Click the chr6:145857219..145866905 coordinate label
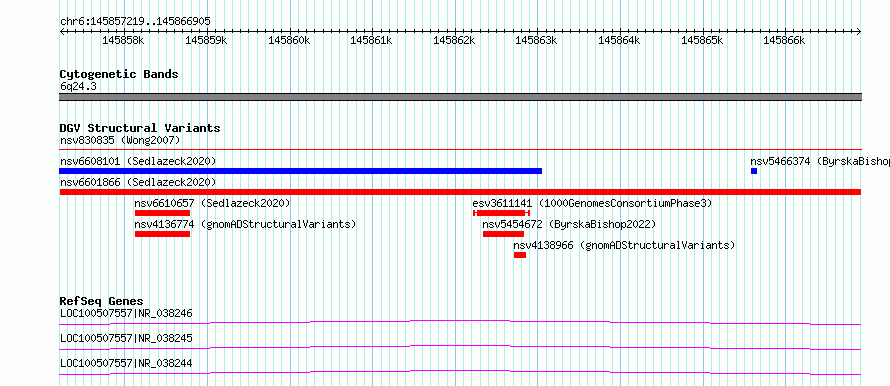The image size is (890, 386). [135, 22]
